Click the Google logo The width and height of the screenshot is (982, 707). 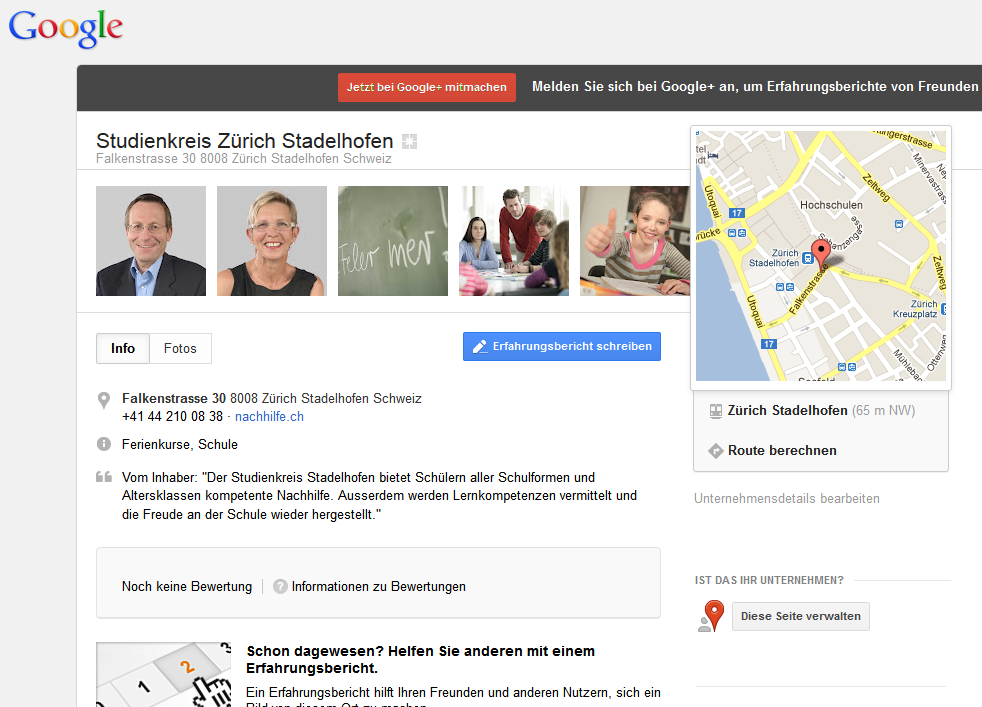[66, 28]
